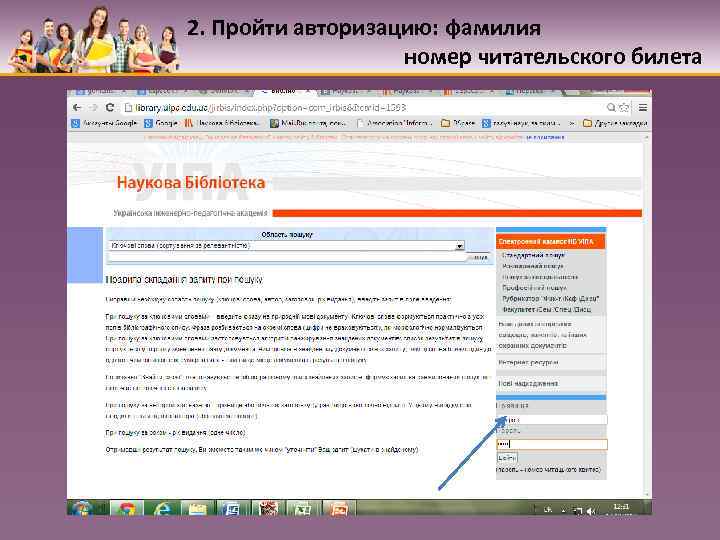Select 'Стандартний пошук' menu item
Image resolution: width=720 pixels, height=540 pixels.
click(x=533, y=255)
